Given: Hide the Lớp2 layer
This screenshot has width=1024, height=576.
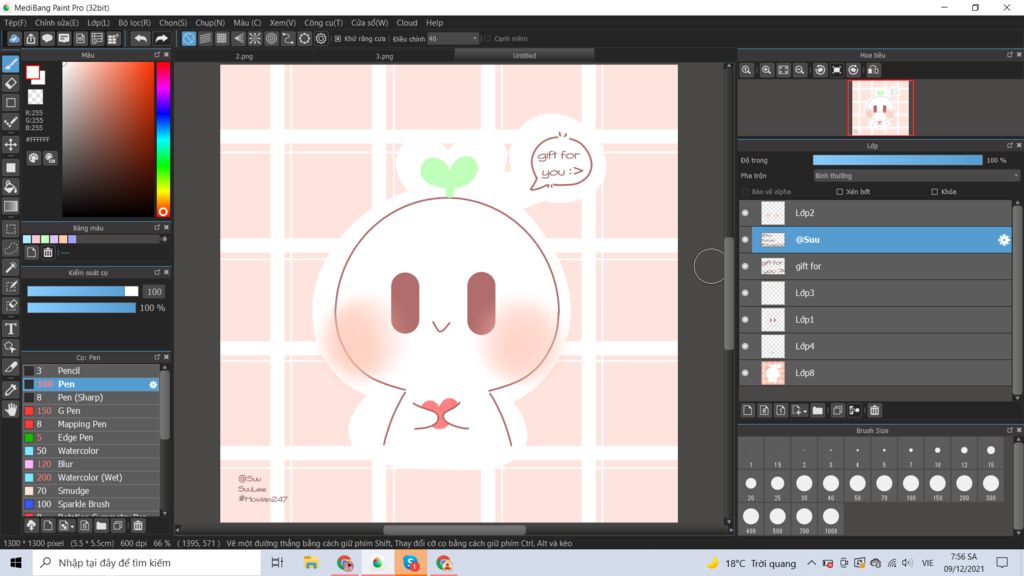Looking at the screenshot, I should pos(745,213).
